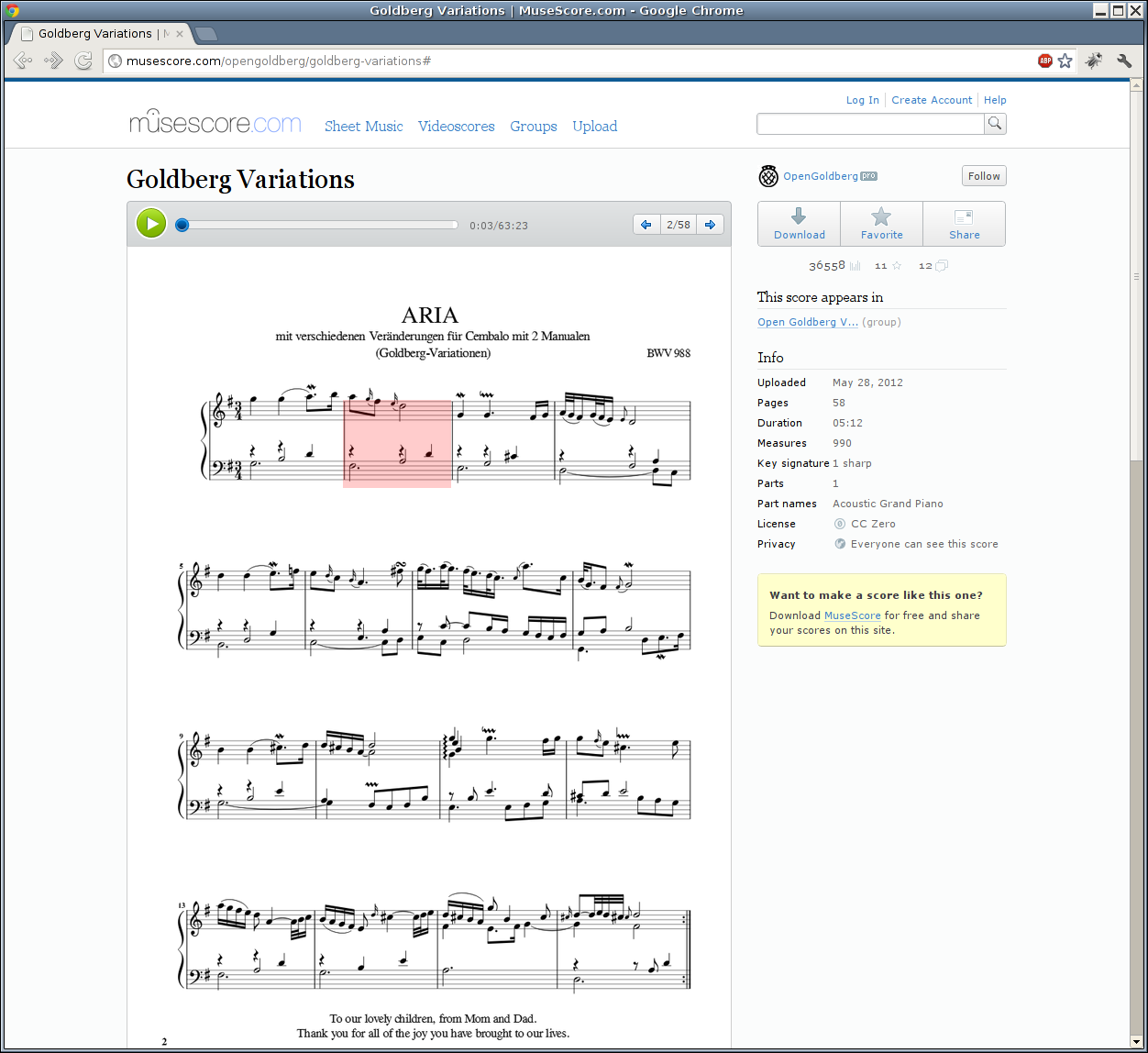The height and width of the screenshot is (1053, 1148).
Task: Select the Goldberg Variations tab
Action: click(95, 34)
